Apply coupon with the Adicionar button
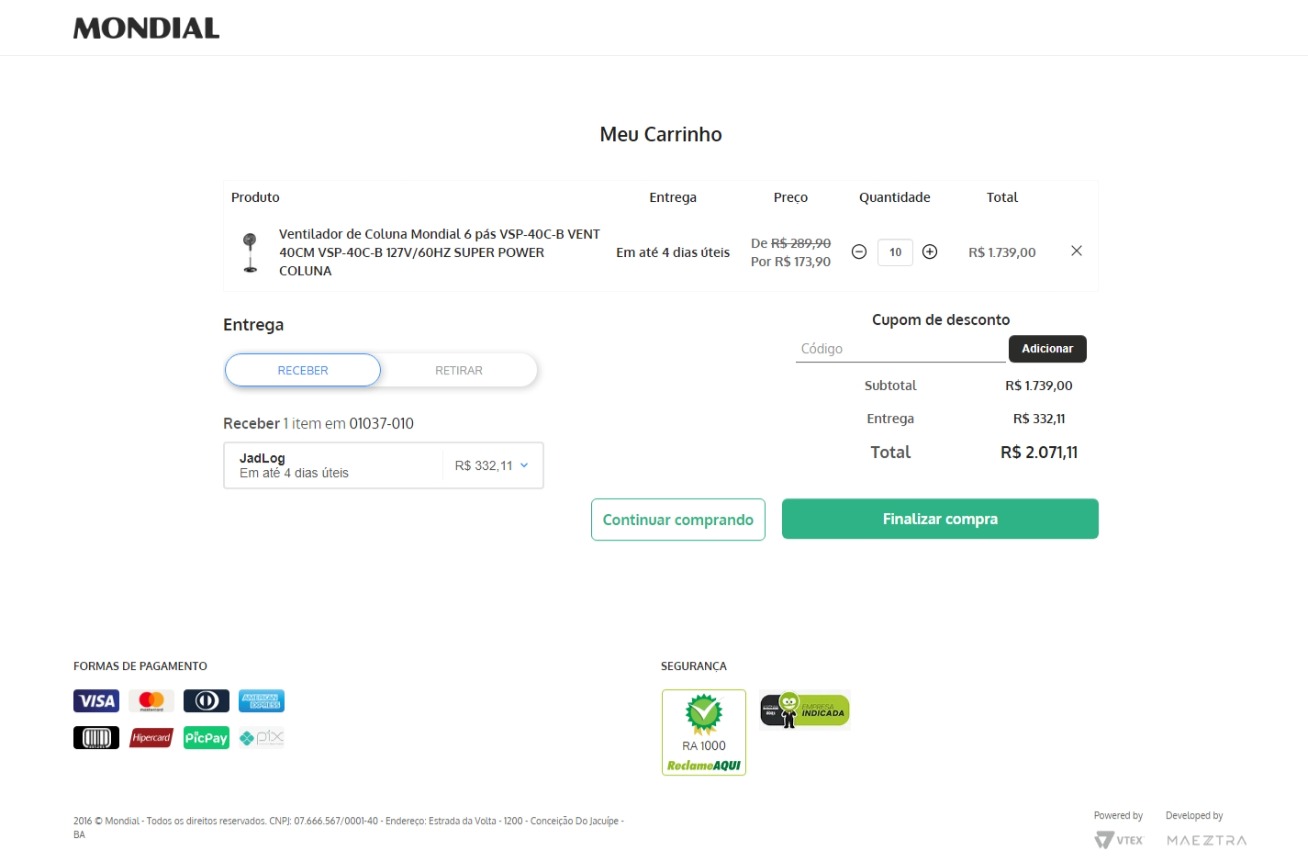Screen dimensions: 1308x859 click(x=1047, y=349)
